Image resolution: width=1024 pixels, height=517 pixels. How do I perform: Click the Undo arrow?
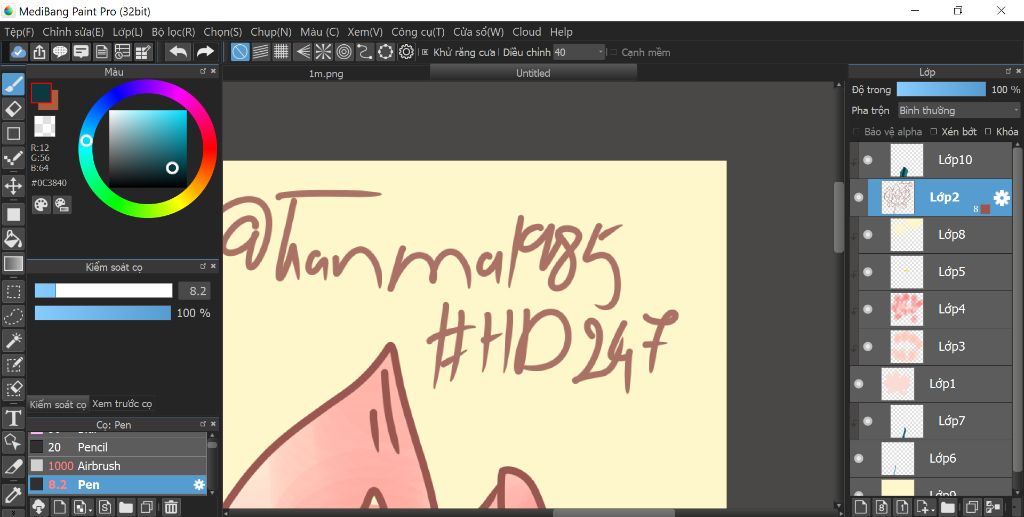[178, 52]
